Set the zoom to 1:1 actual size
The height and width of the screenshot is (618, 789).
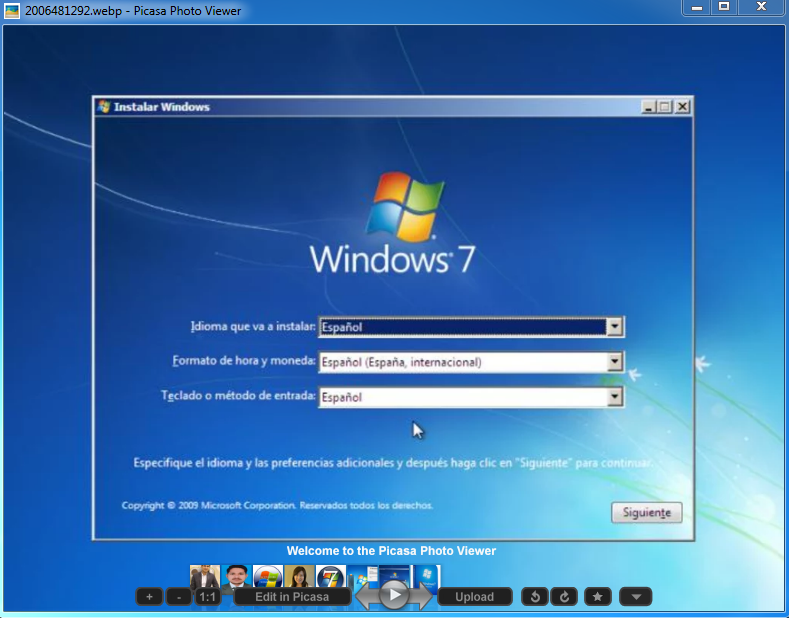click(207, 597)
